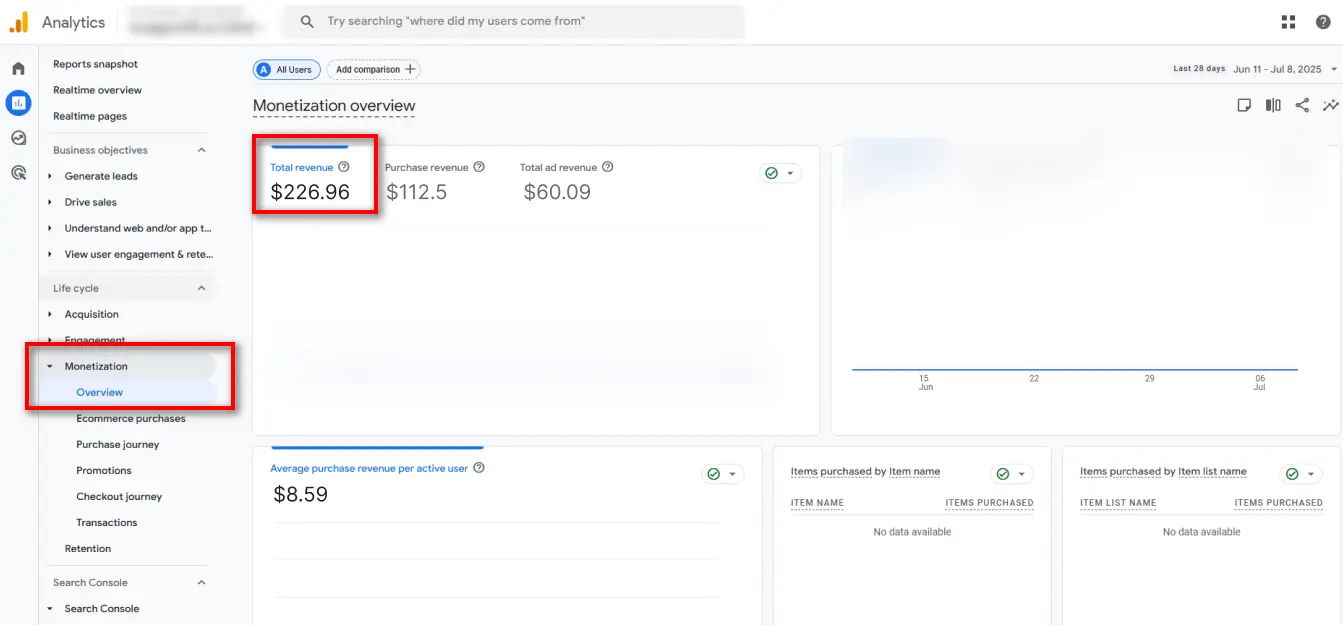Open the Reports icon in left rail
1343x625 pixels.
point(18,103)
